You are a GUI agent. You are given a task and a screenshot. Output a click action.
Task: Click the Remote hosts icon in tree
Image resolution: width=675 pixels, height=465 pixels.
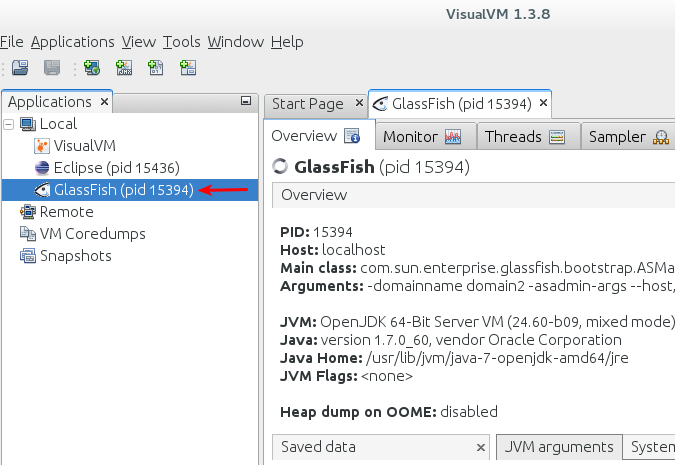(x=28, y=212)
